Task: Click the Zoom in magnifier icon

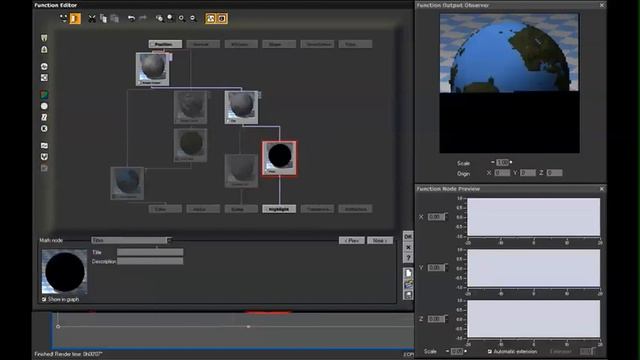Action: [181, 18]
